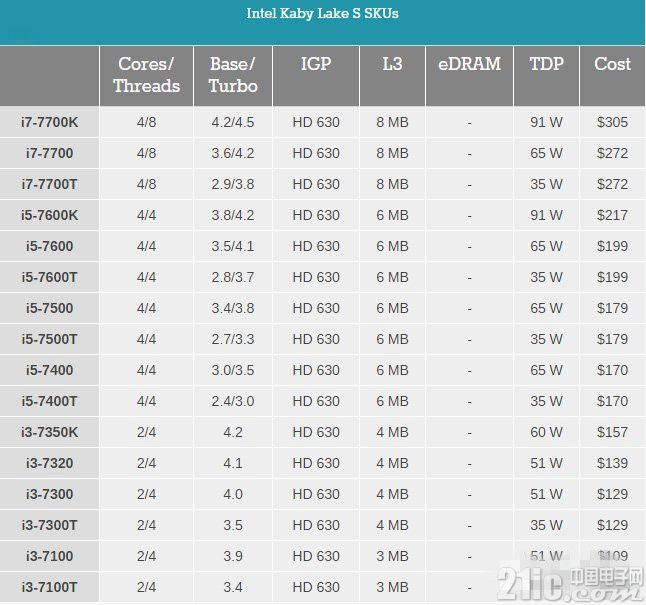Click the 91 W TDP for i7-7700K

tap(546, 122)
